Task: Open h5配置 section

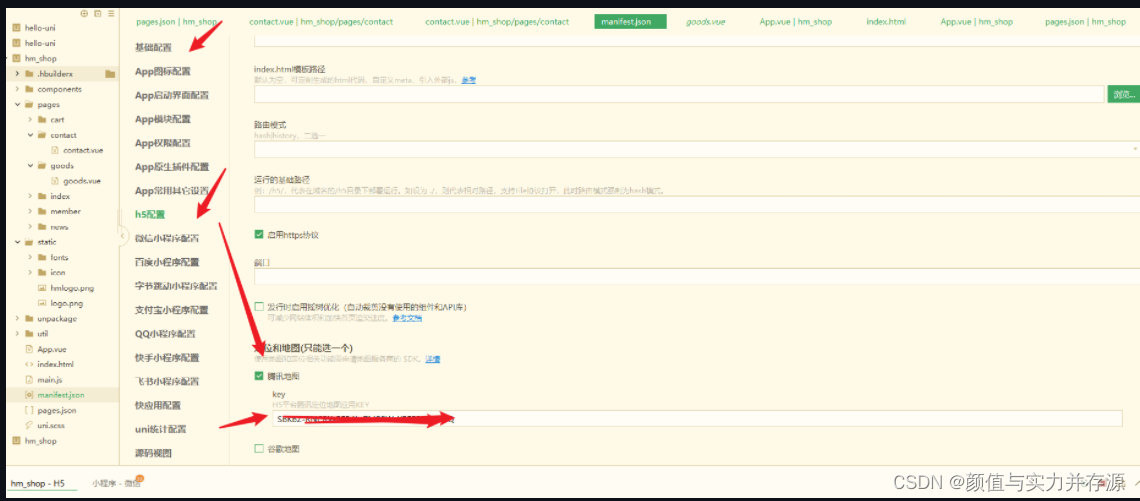Action: (150, 214)
